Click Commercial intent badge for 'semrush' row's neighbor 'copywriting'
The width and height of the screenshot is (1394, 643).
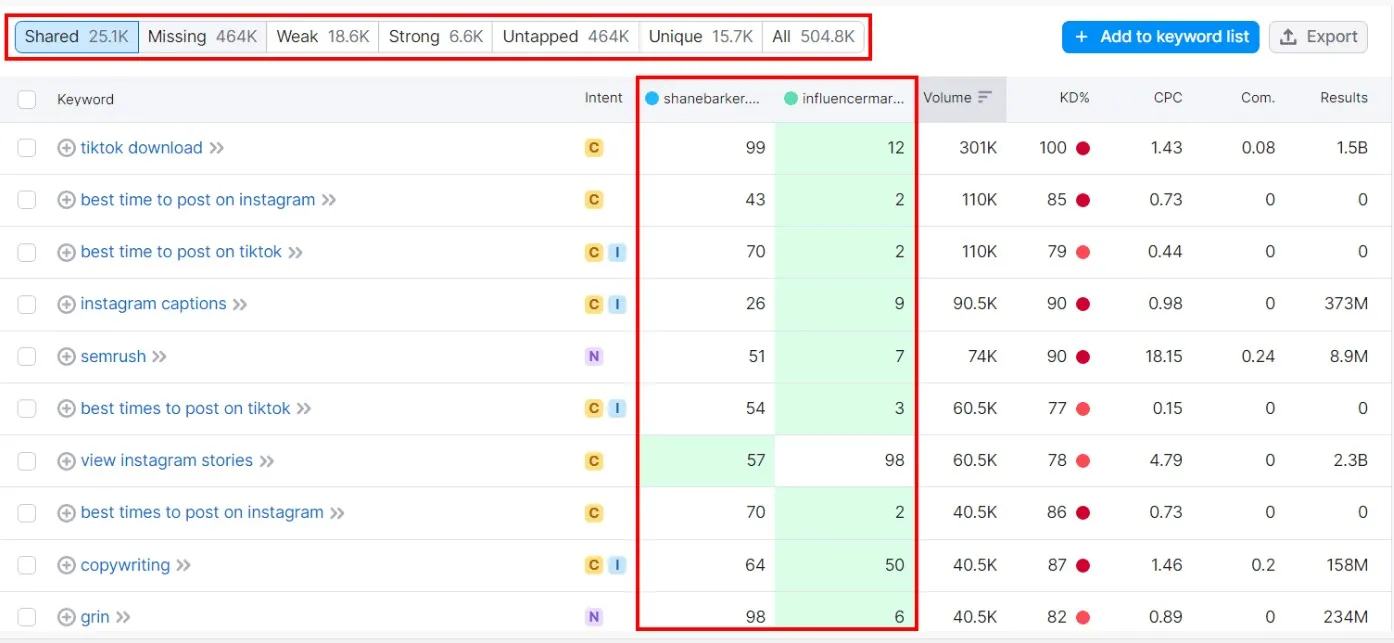click(x=594, y=565)
